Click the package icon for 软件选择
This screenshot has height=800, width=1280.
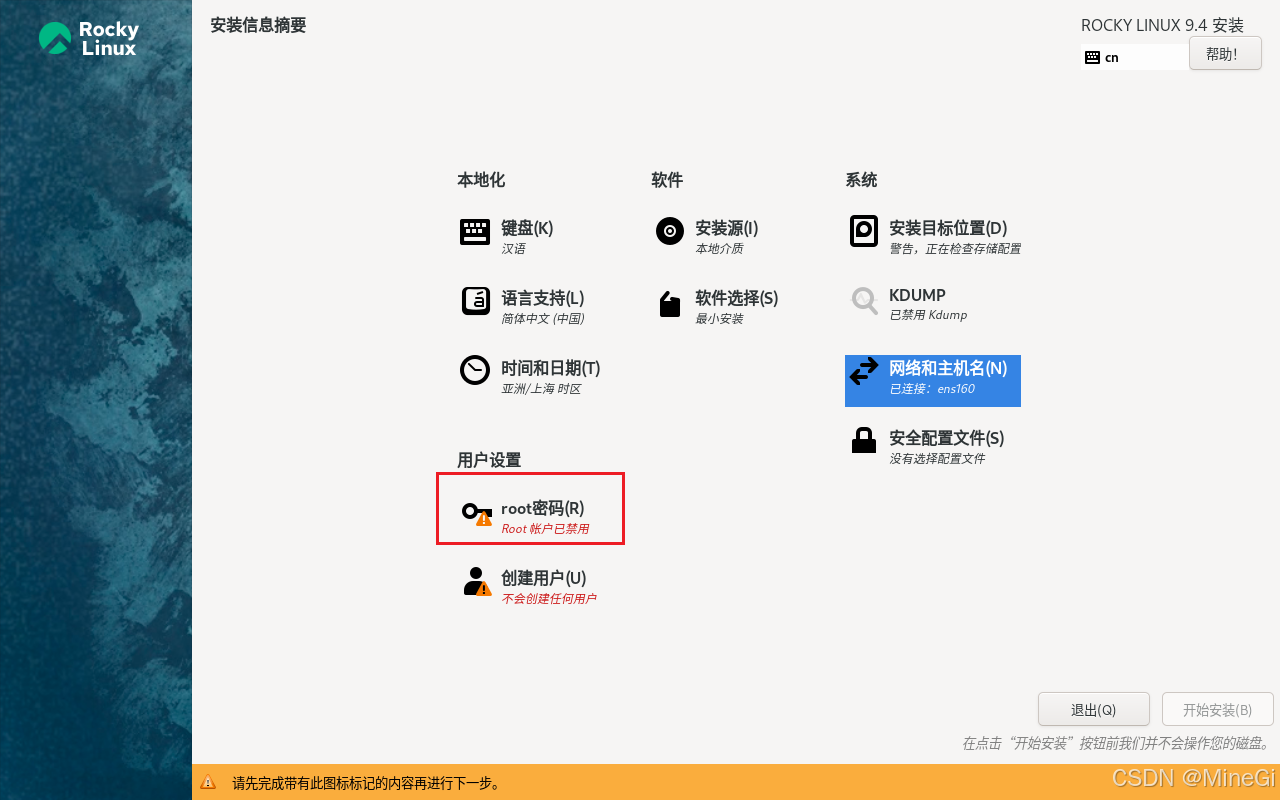click(x=669, y=304)
